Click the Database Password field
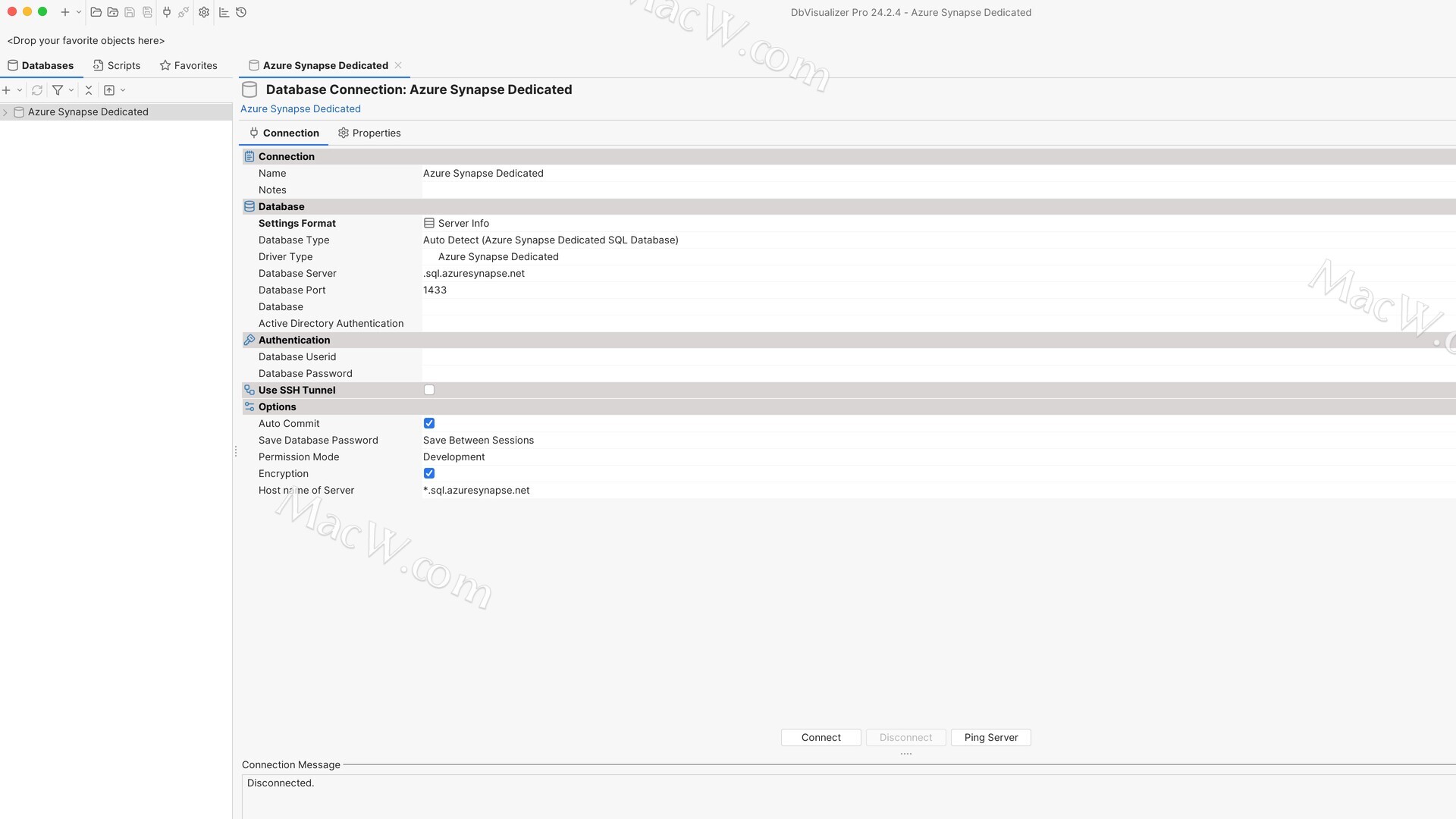This screenshot has width=1456, height=819. [x=939, y=373]
